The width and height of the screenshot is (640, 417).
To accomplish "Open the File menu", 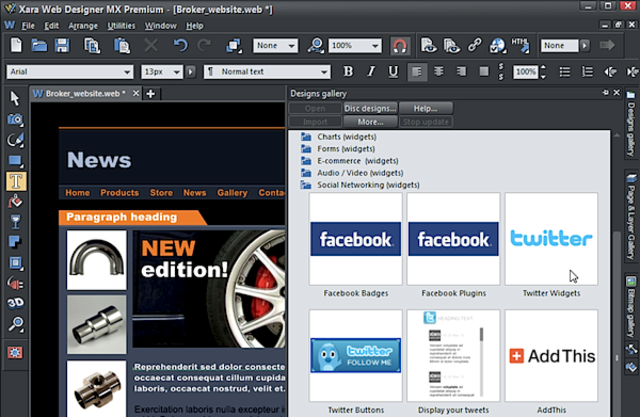I will (28, 26).
